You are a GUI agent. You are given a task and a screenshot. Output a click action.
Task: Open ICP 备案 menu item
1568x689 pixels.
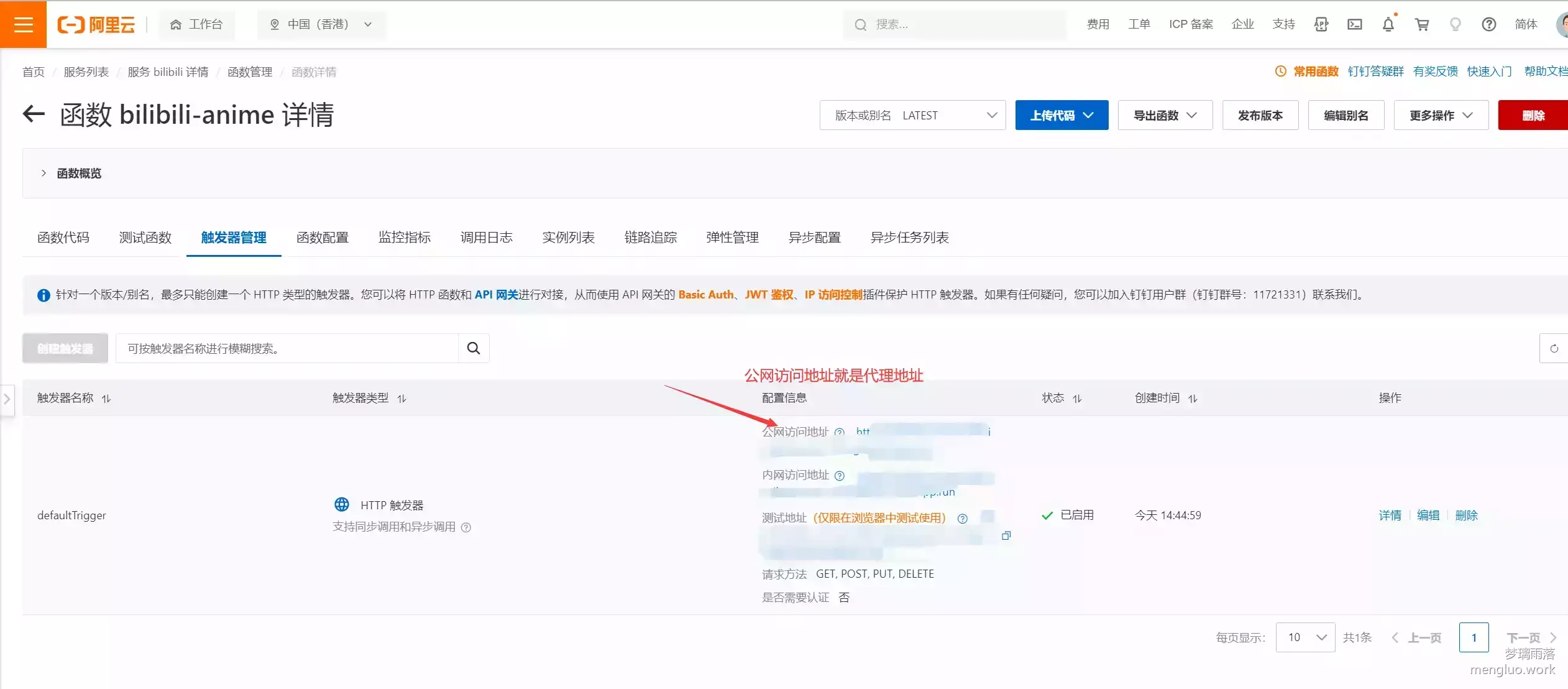tap(1191, 24)
